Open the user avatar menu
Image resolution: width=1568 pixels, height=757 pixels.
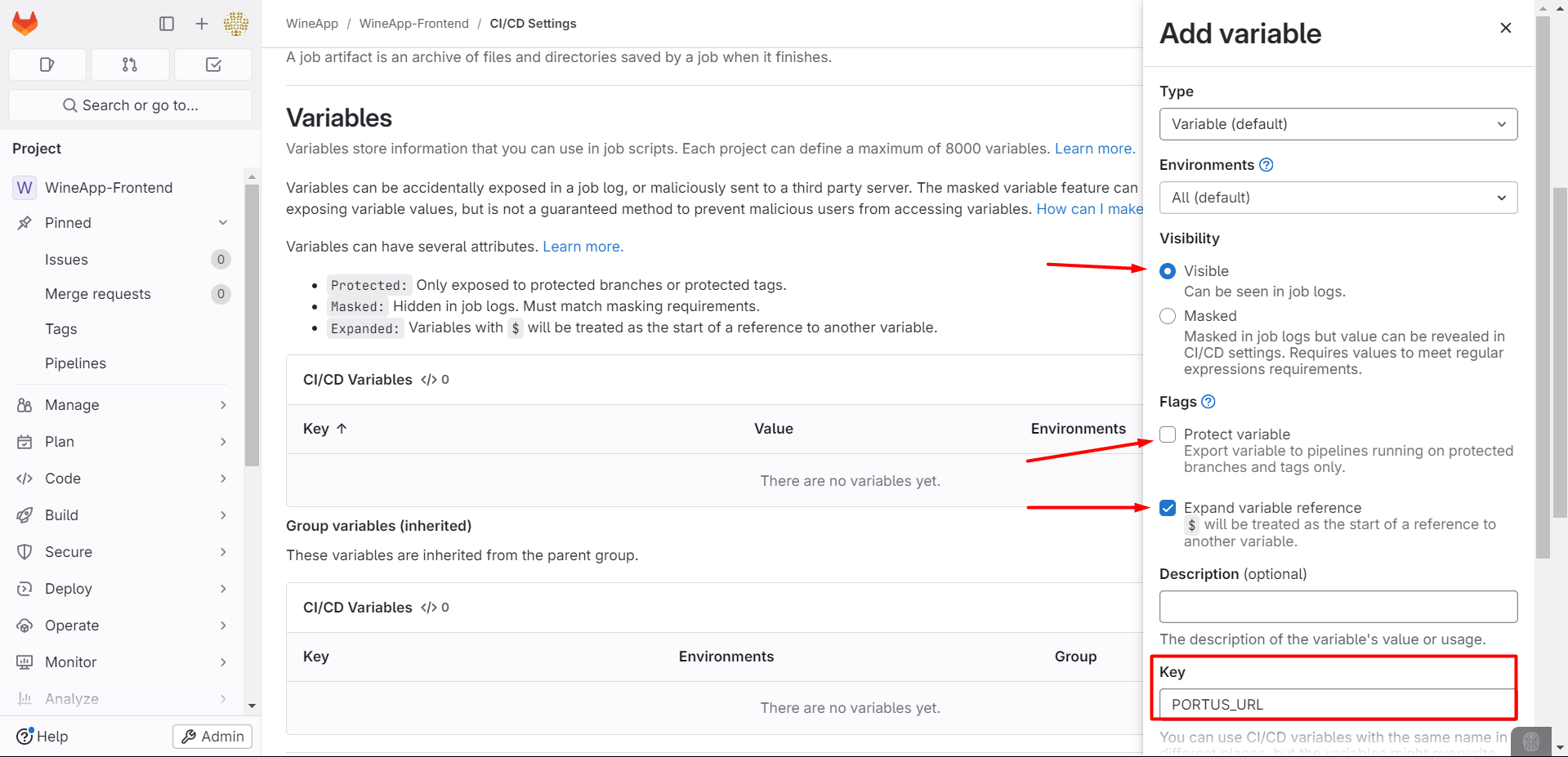point(236,24)
